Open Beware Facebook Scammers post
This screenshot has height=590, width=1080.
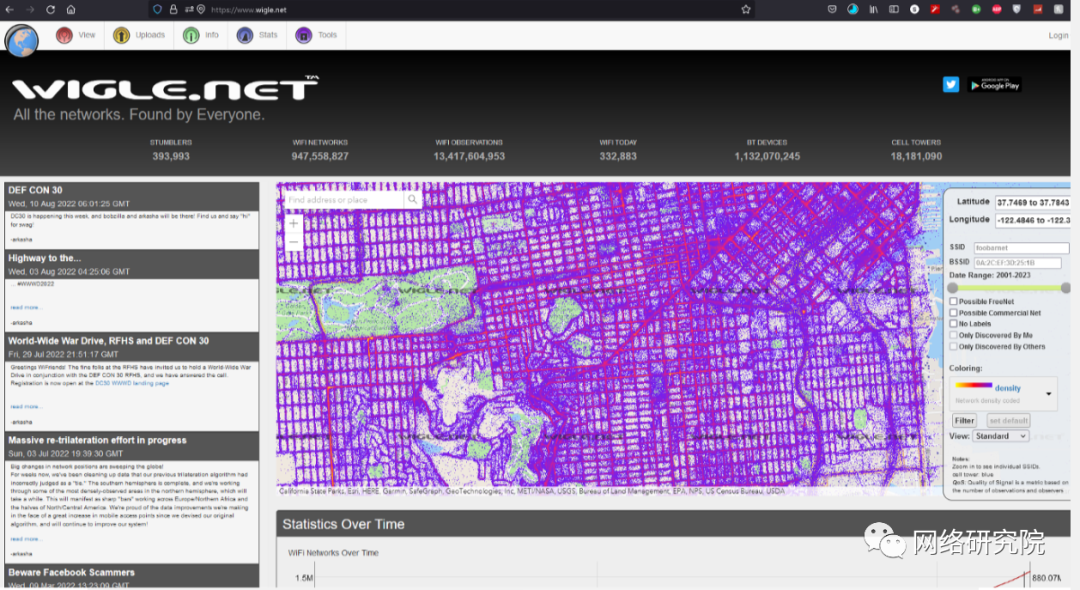tap(72, 572)
